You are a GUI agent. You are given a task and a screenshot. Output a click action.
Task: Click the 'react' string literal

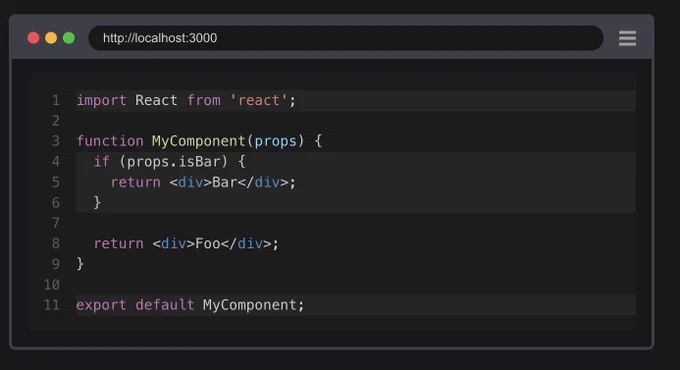[x=258, y=101]
